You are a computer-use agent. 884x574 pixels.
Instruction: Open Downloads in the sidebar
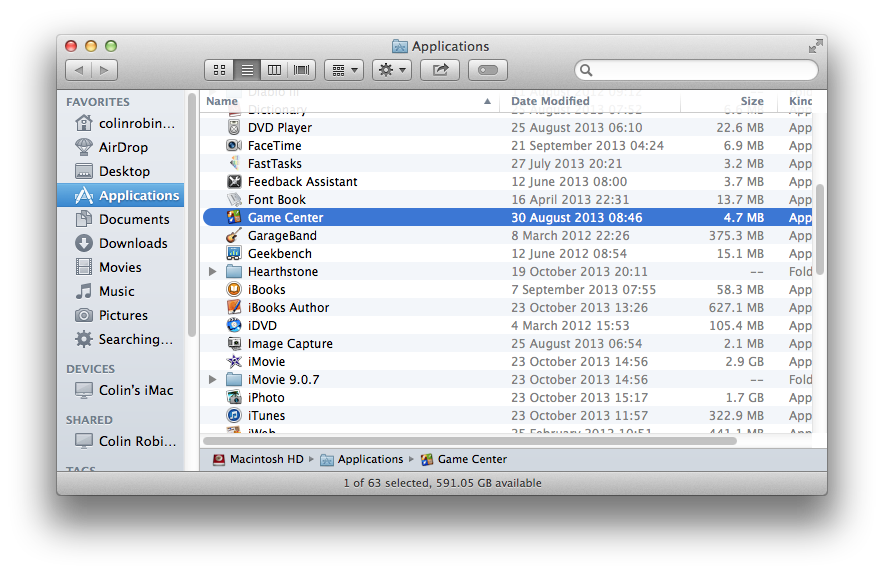coord(121,243)
